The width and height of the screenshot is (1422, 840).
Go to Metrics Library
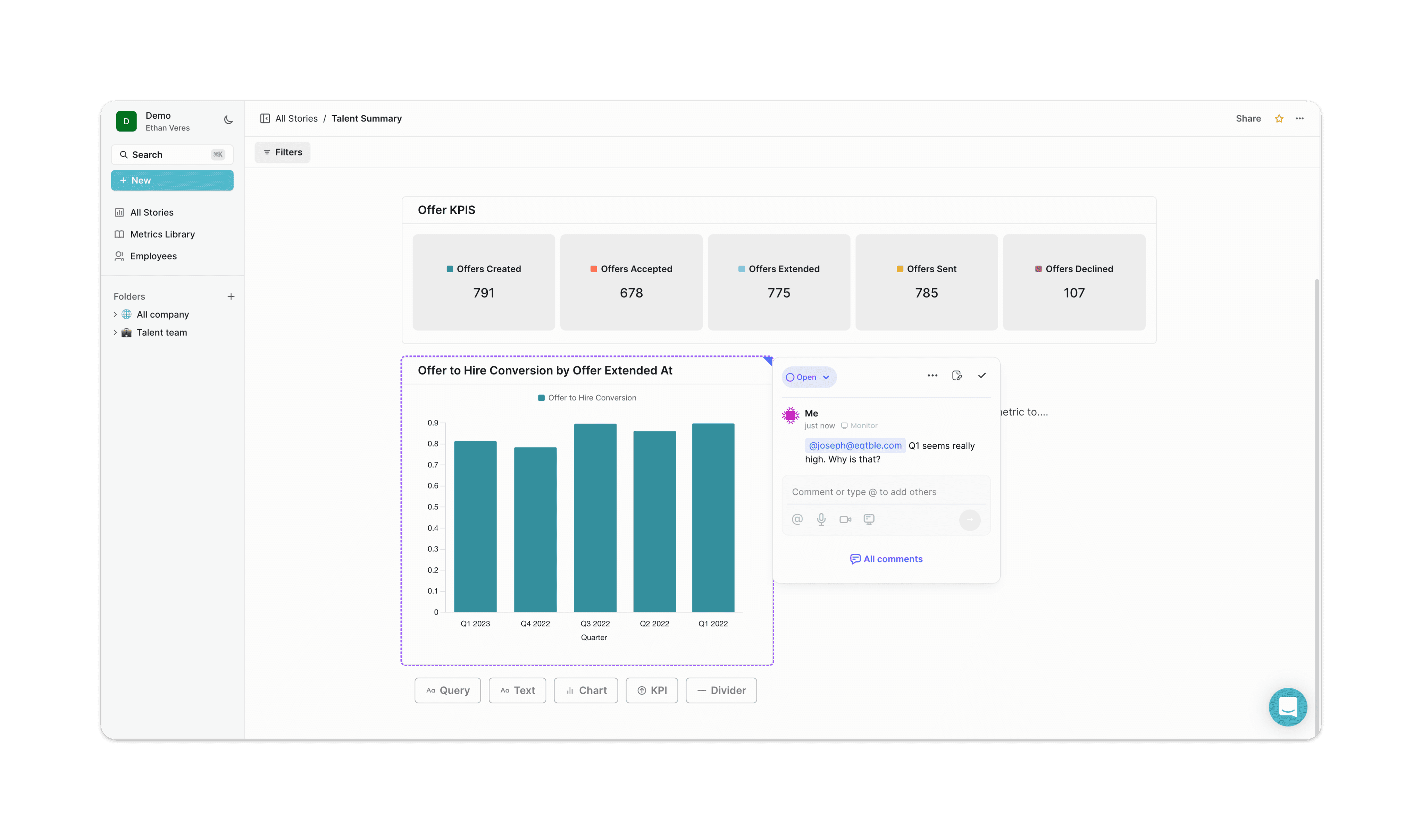point(162,234)
